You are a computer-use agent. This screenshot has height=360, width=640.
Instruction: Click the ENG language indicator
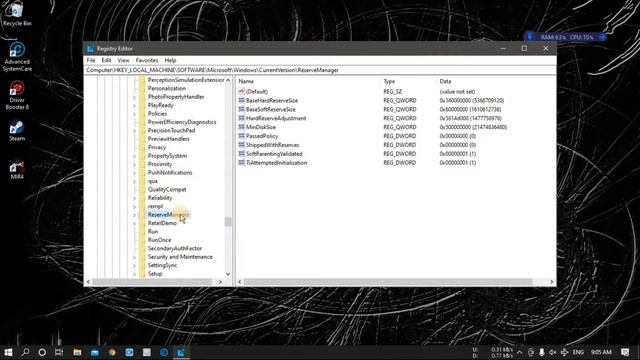(x=578, y=352)
